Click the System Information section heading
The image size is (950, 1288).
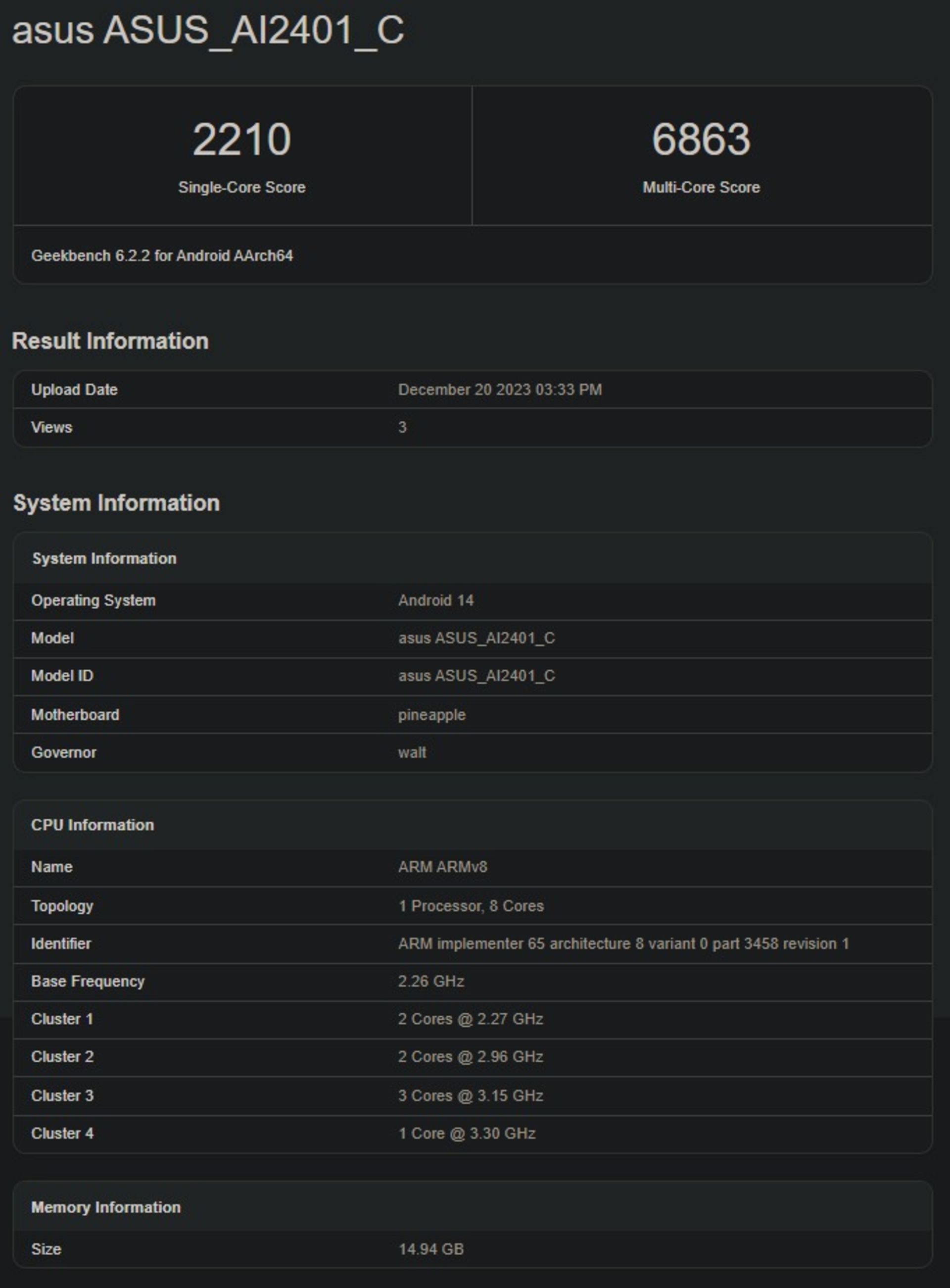(116, 503)
